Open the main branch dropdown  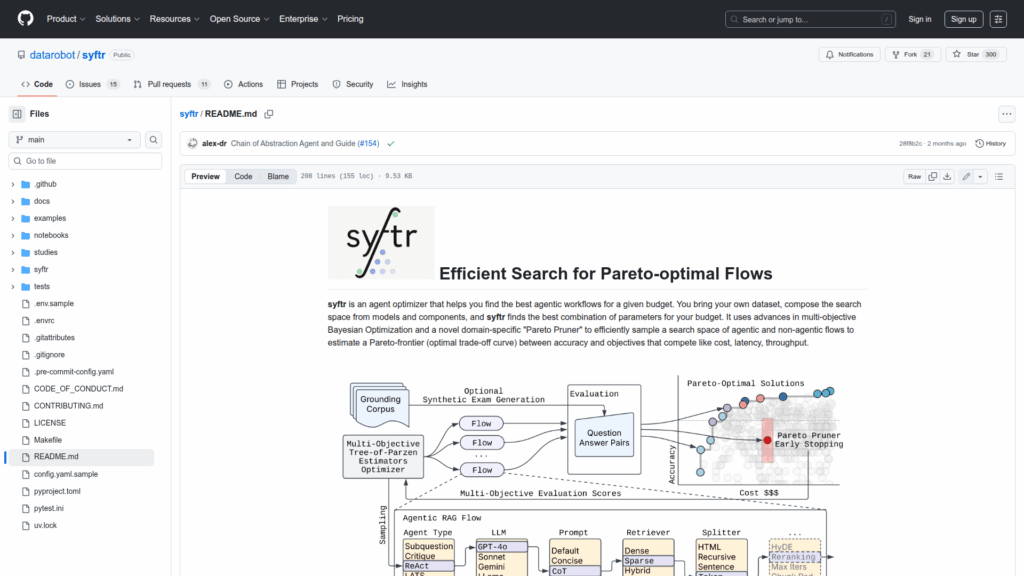[75, 140]
